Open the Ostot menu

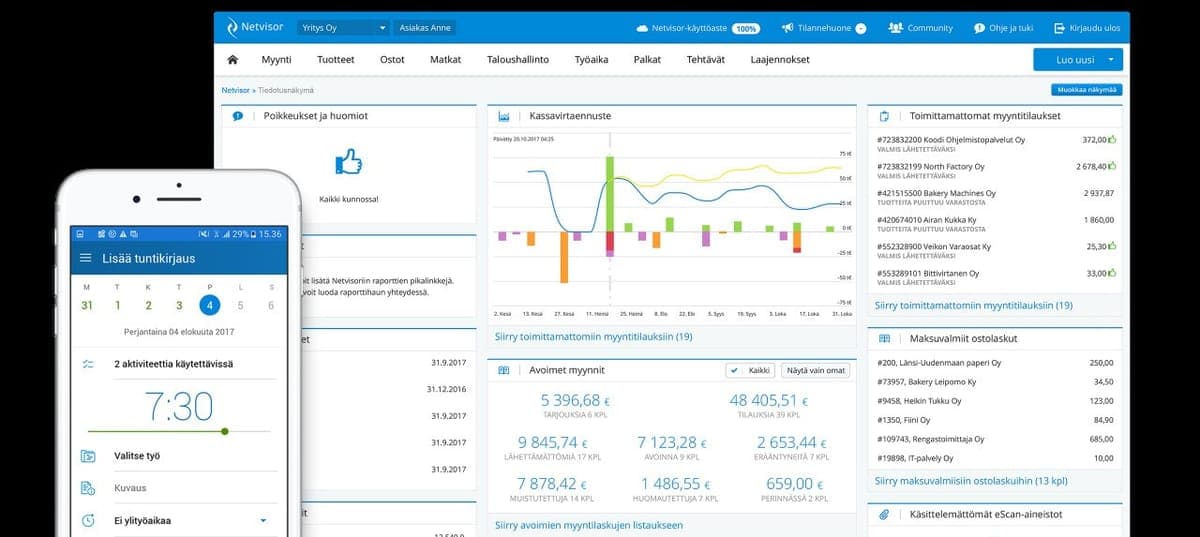click(x=392, y=60)
